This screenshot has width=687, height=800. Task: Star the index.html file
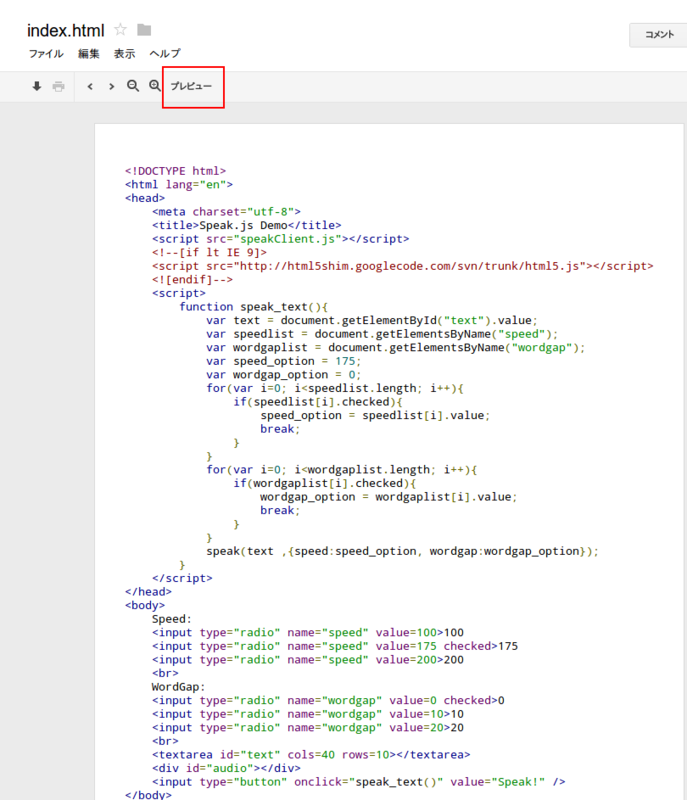pyautogui.click(x=120, y=30)
